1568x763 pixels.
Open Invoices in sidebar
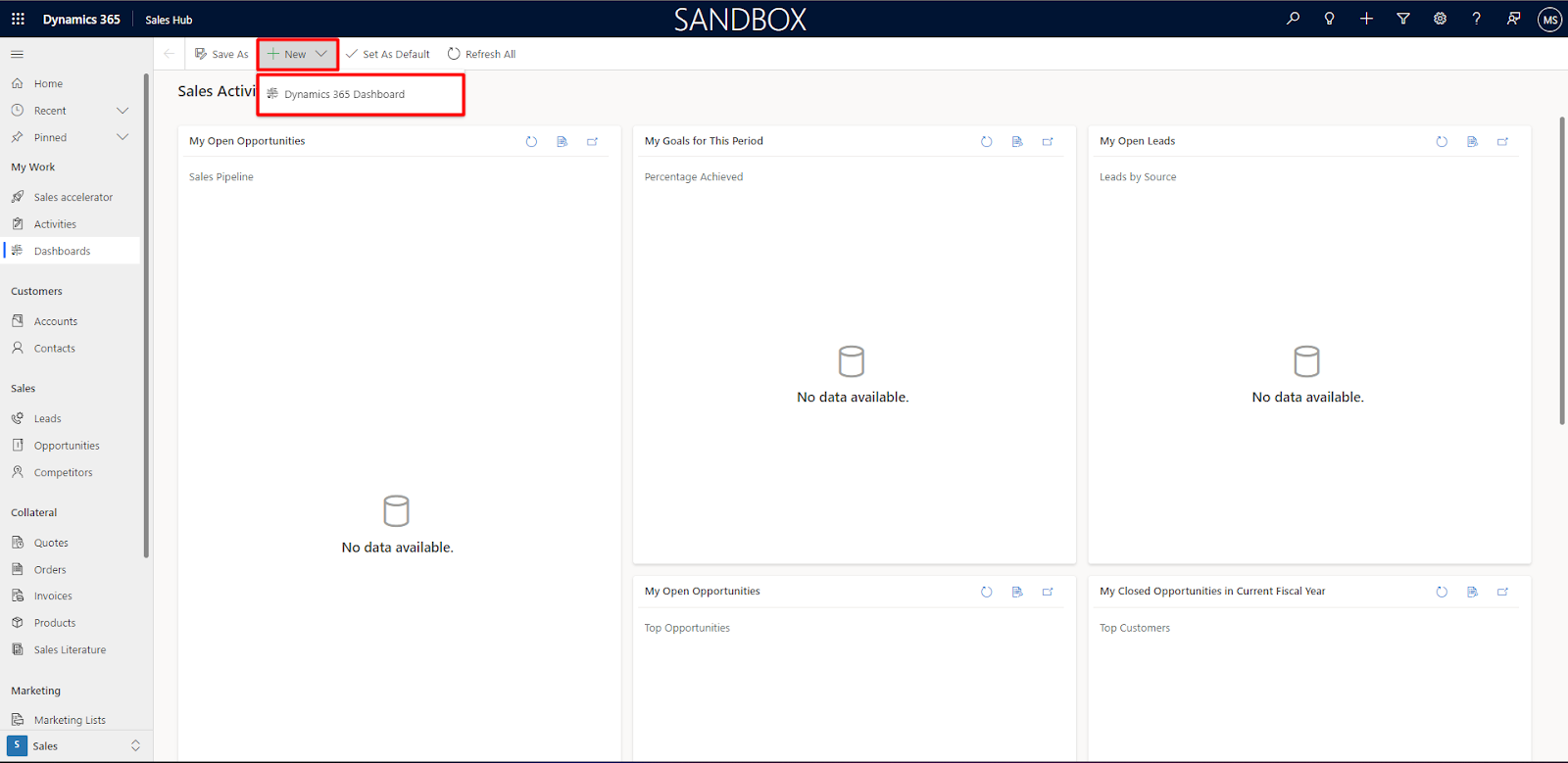tap(72, 596)
